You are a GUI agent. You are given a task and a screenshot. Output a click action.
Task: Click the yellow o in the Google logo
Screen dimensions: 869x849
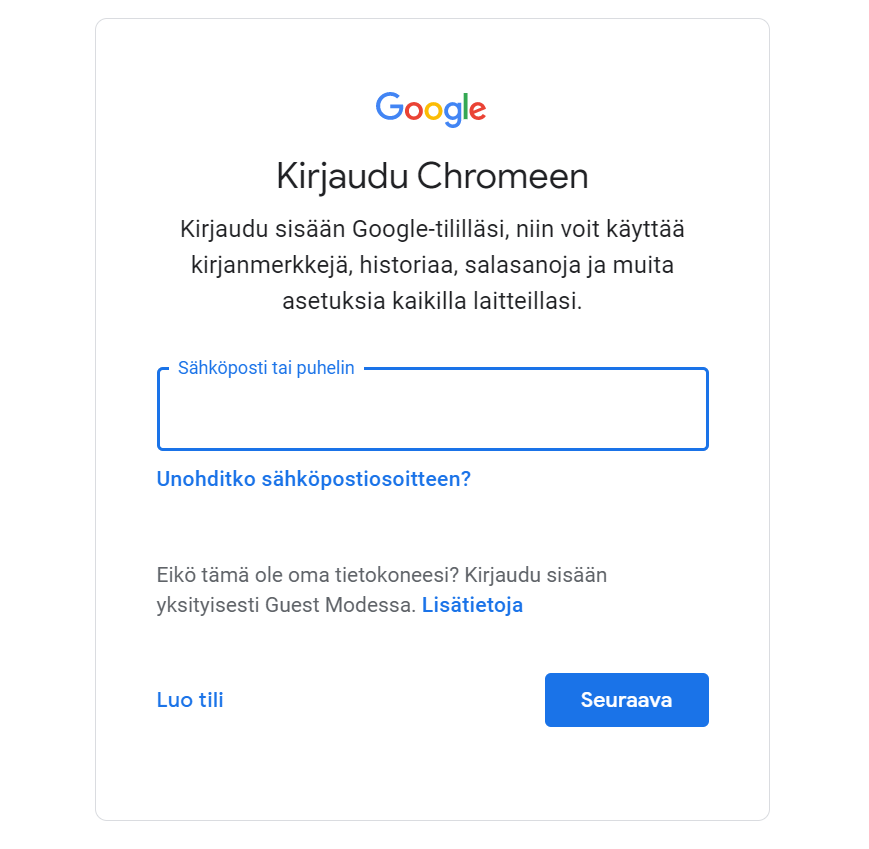coord(432,109)
